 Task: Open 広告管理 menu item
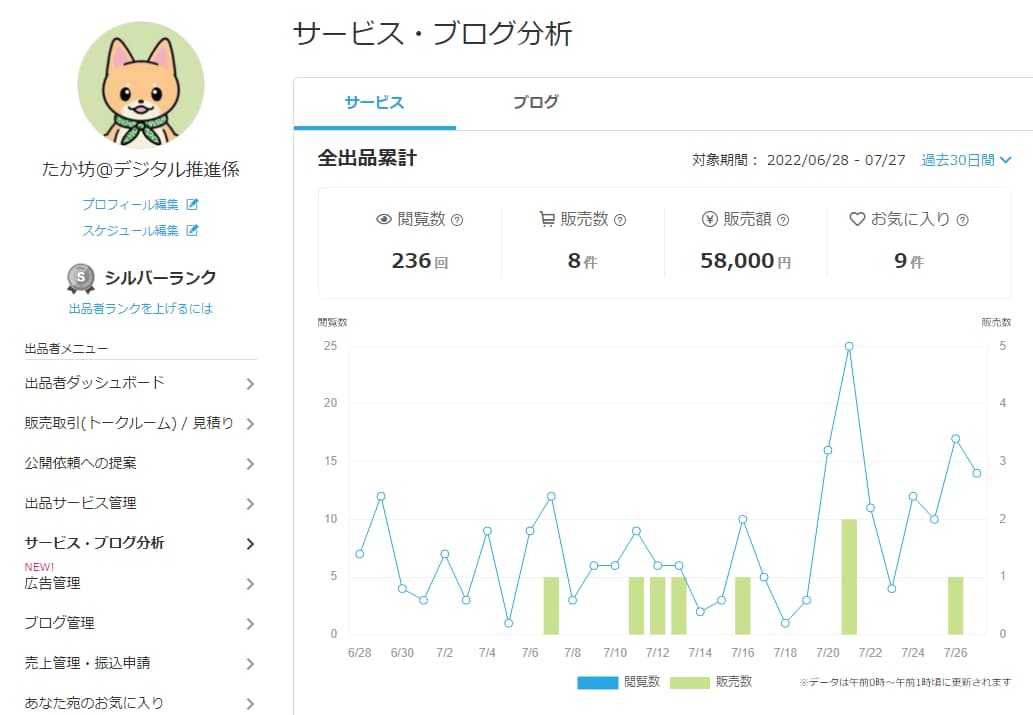click(140, 583)
